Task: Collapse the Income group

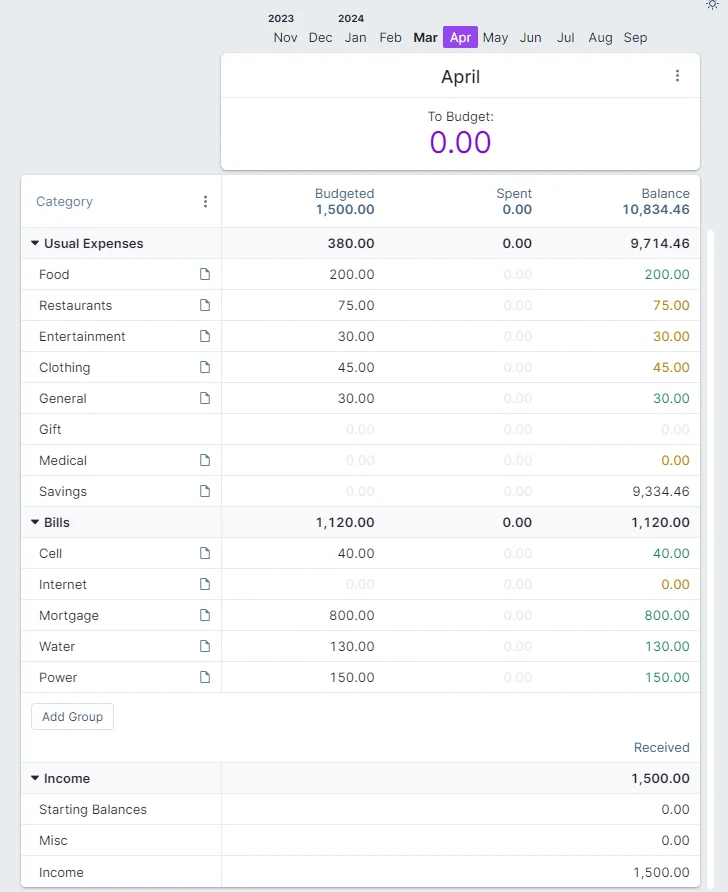Action: coord(35,778)
